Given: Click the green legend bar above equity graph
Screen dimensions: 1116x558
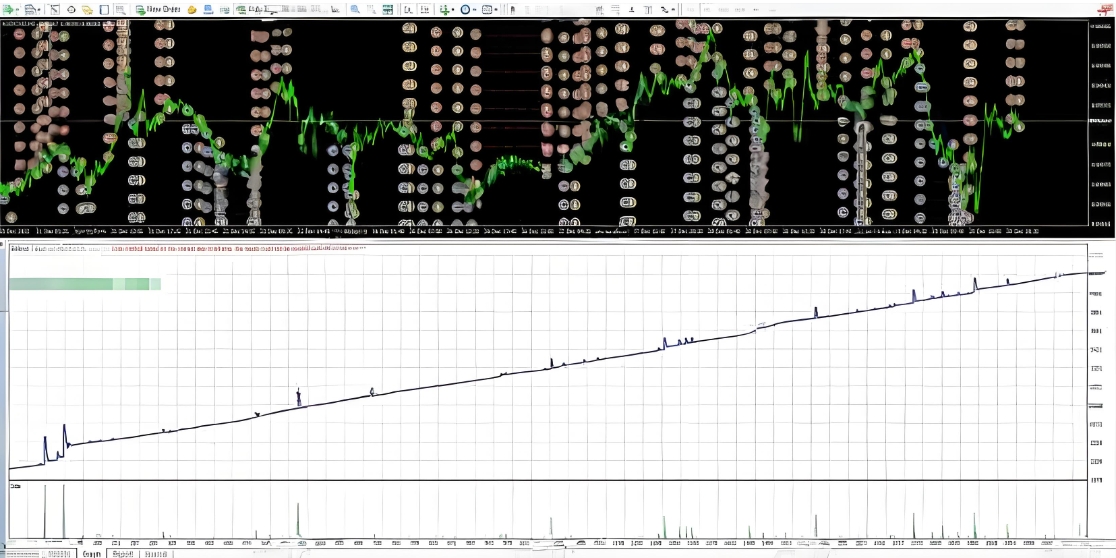Looking at the screenshot, I should click(x=84, y=284).
